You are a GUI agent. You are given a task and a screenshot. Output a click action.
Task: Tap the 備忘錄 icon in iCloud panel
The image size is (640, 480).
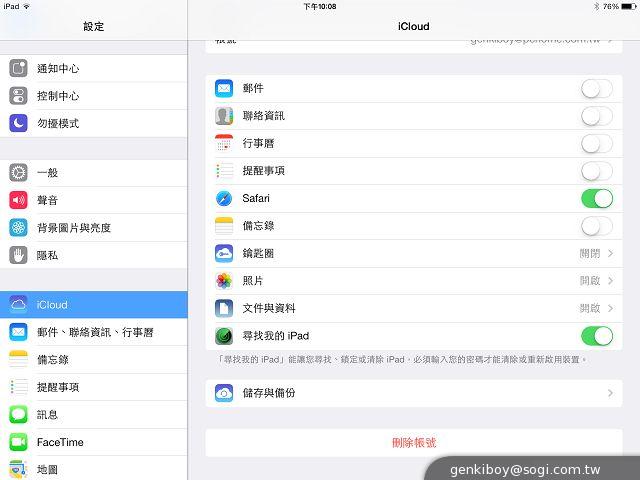(224, 226)
